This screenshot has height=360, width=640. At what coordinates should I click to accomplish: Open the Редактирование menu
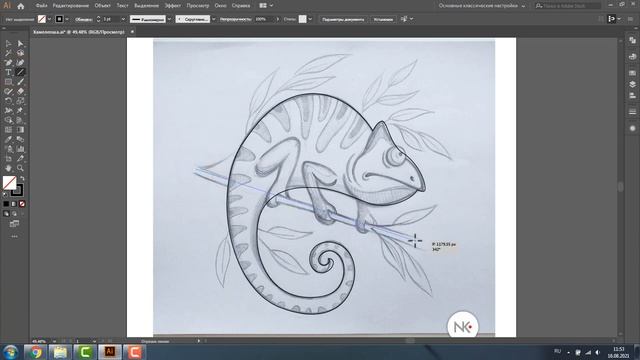point(71,6)
